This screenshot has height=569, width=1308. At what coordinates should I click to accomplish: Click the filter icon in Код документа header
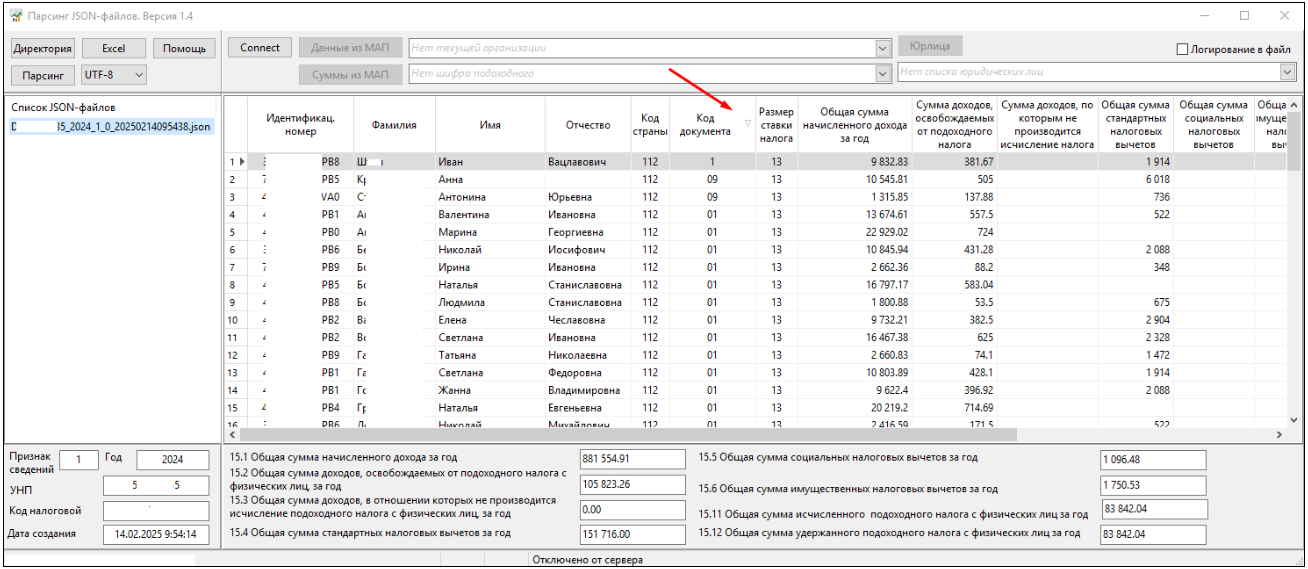747,124
